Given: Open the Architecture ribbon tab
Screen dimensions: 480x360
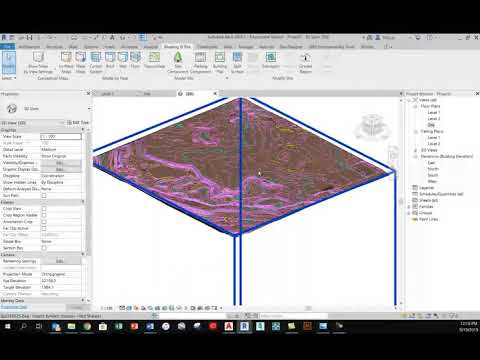Looking at the screenshot, I should click(x=29, y=47).
